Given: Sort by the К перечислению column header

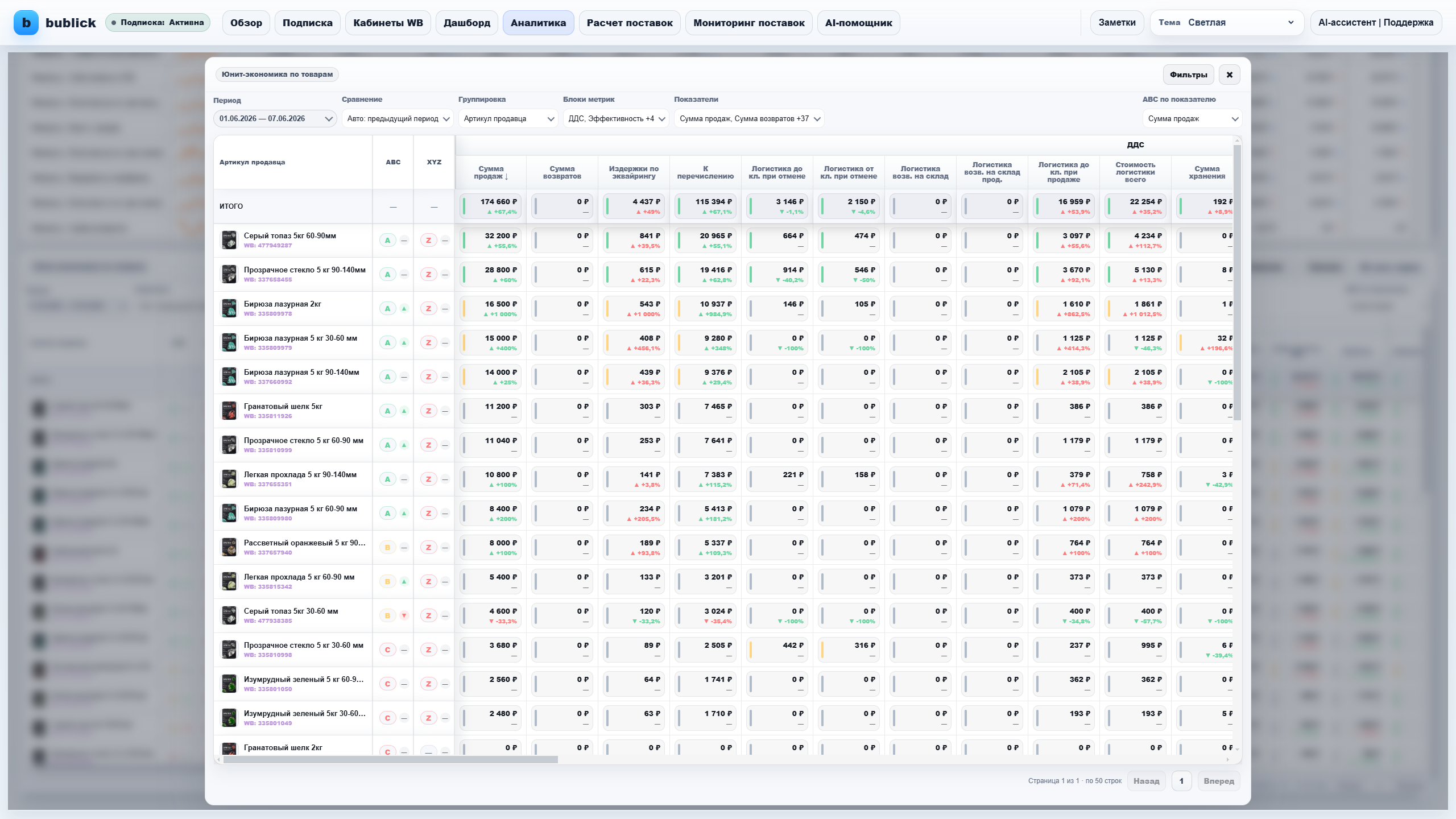Looking at the screenshot, I should pyautogui.click(x=705, y=172).
